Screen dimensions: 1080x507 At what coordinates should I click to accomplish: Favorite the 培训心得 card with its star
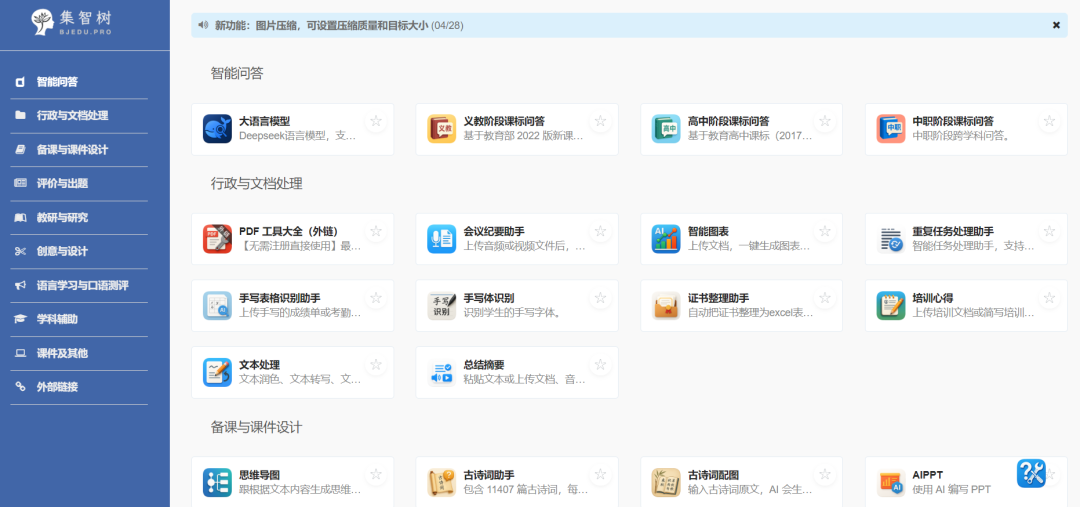[x=1049, y=298]
